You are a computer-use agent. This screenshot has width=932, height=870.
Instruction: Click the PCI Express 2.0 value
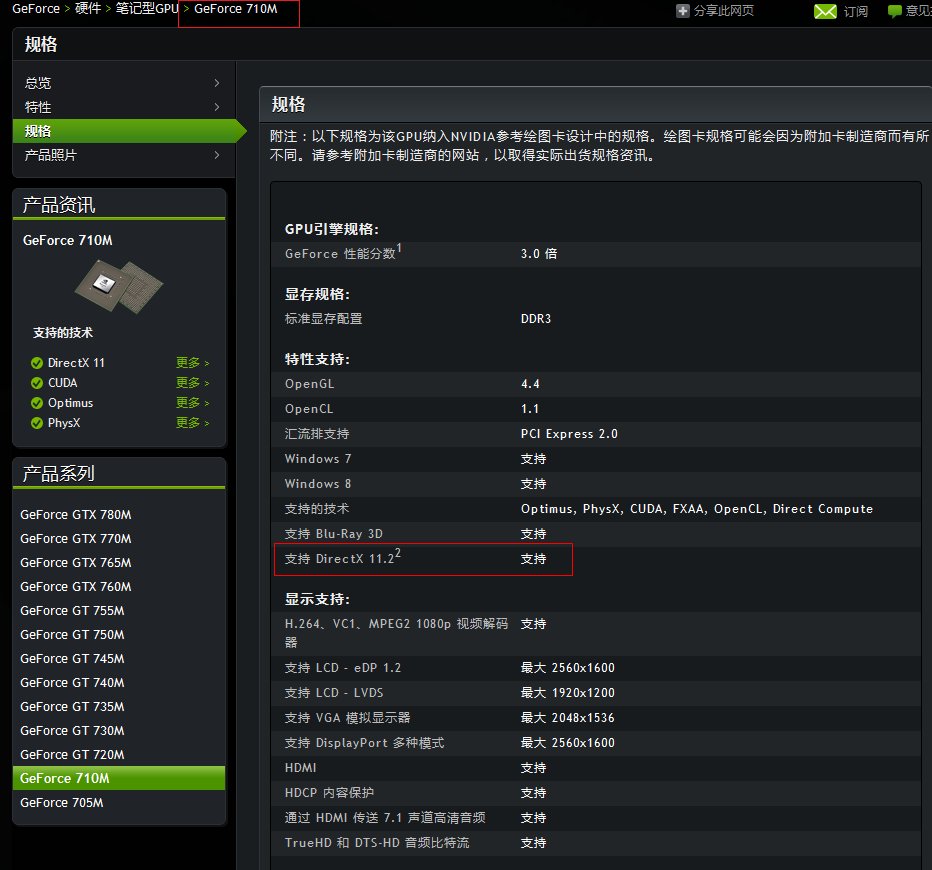pos(569,434)
